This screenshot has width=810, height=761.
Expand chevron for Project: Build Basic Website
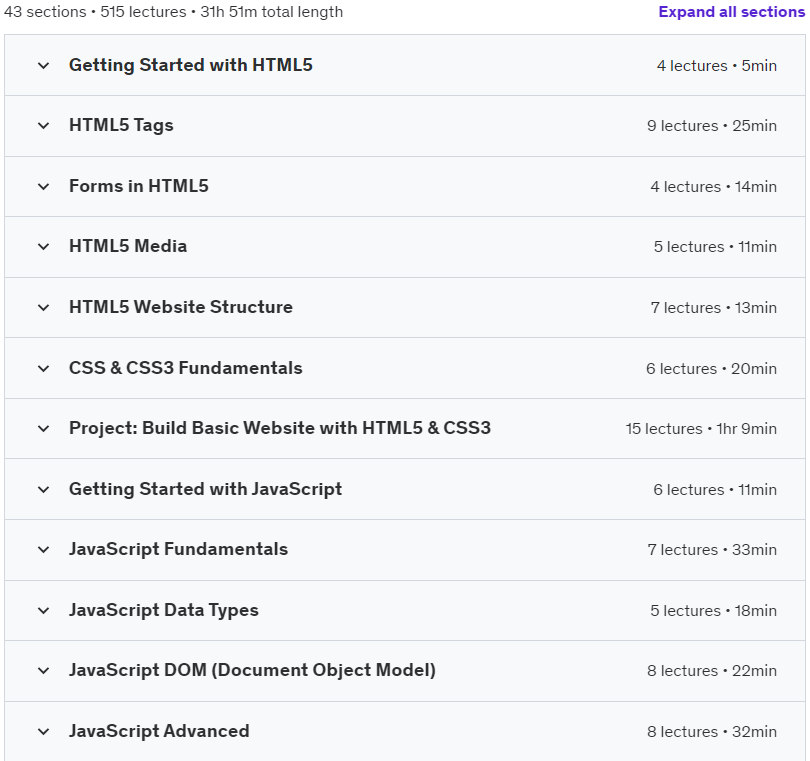[43, 429]
